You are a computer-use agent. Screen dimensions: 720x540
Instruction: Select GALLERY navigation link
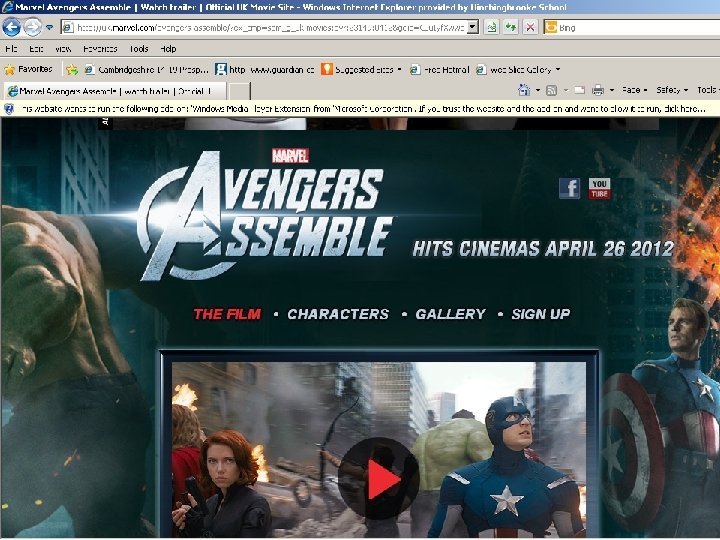click(450, 314)
